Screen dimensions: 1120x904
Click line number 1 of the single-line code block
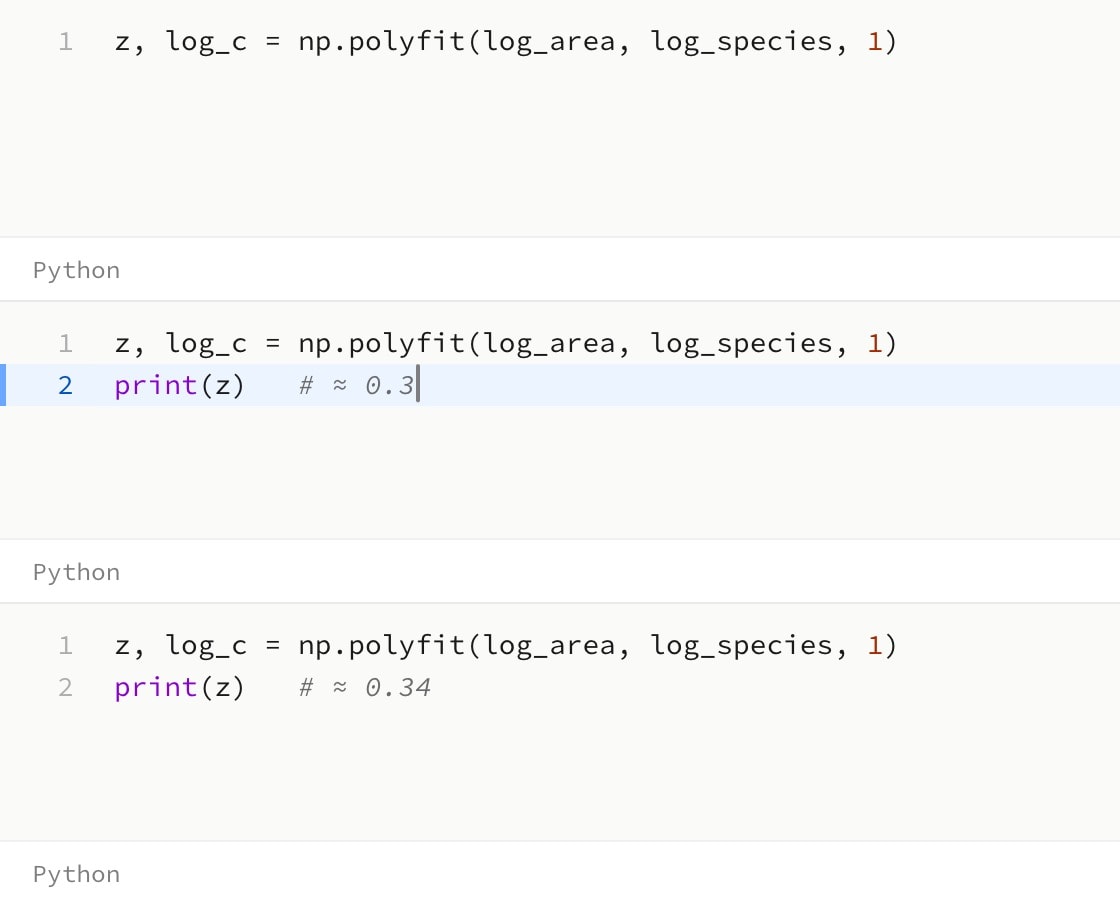pos(66,41)
